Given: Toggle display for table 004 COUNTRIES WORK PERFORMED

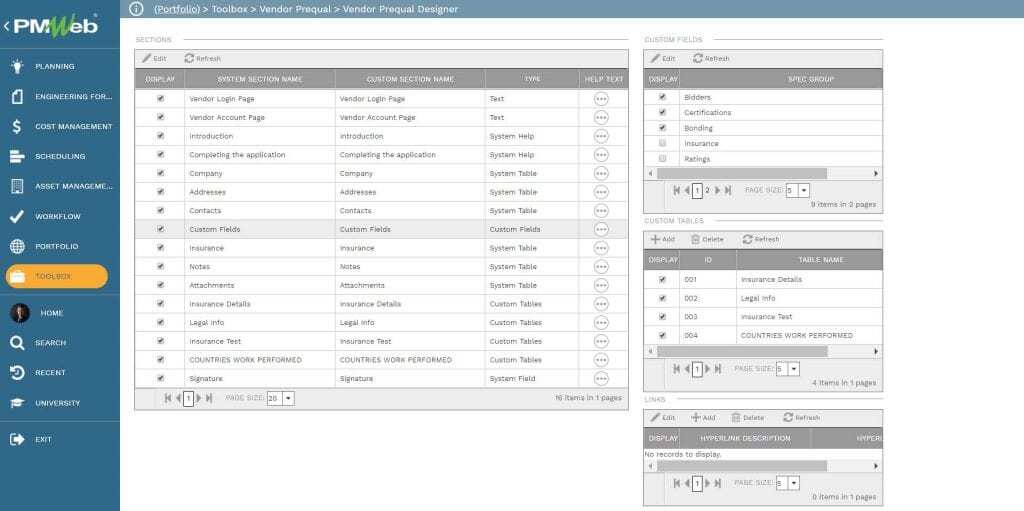Looking at the screenshot, I should pos(662,335).
